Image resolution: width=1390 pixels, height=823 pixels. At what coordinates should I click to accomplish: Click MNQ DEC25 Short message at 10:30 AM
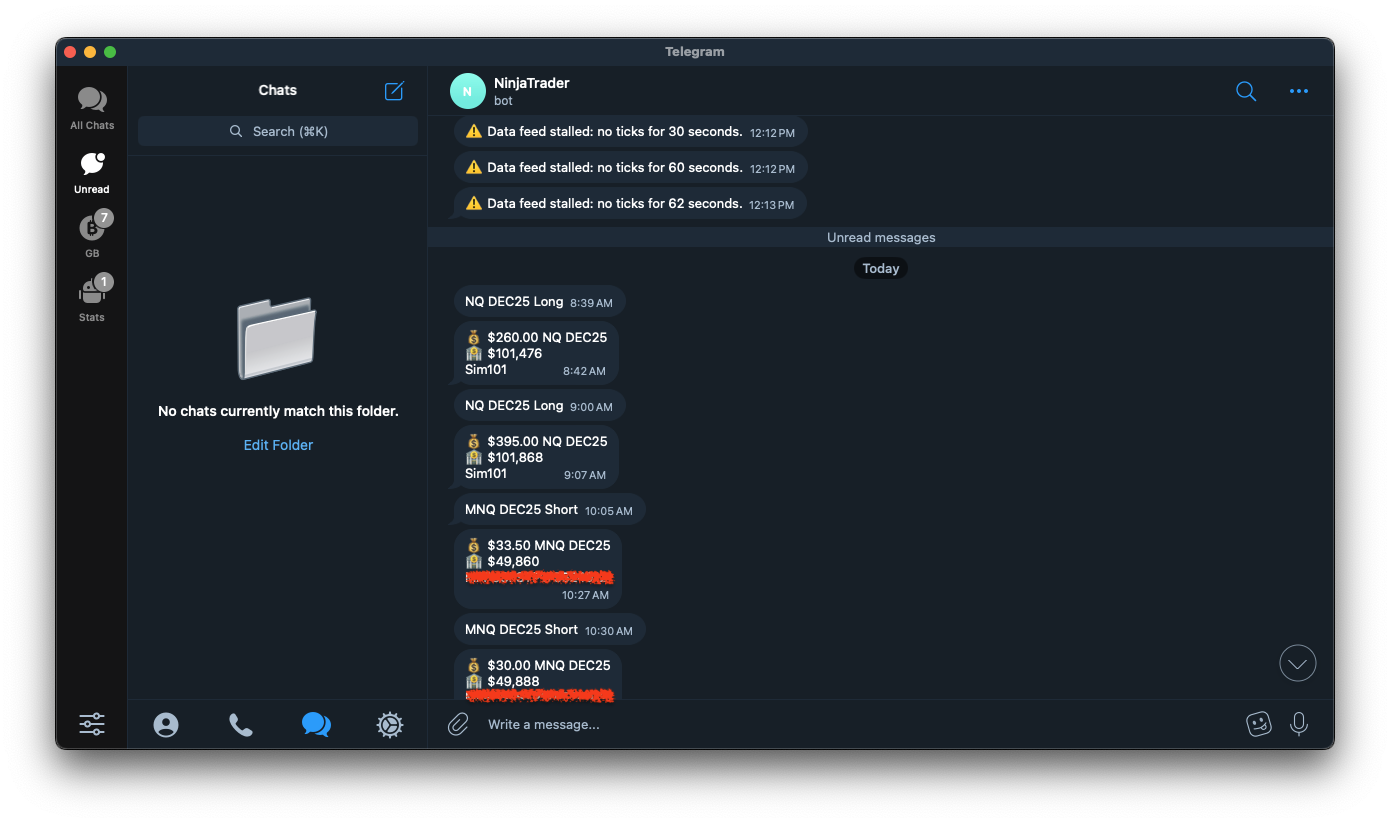550,629
